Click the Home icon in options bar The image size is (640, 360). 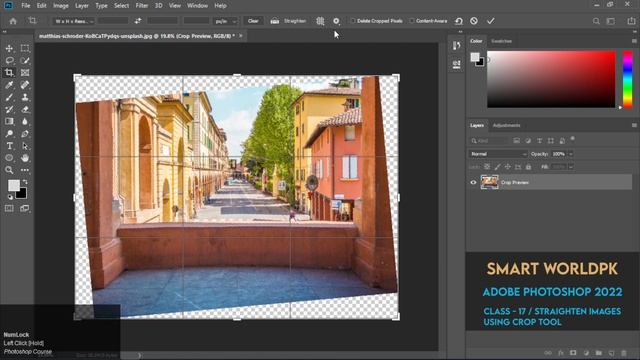(13, 21)
